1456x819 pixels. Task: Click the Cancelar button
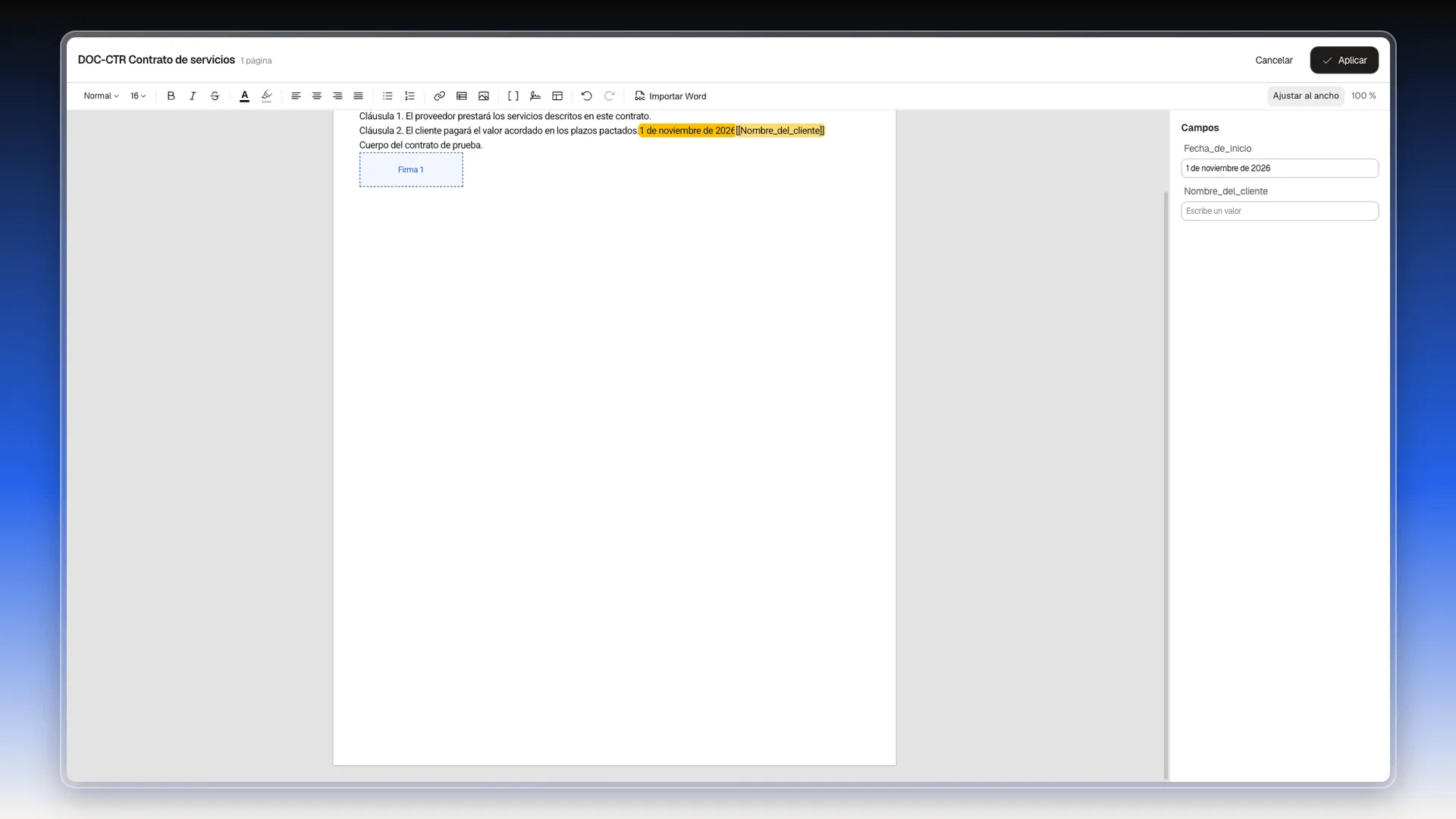point(1273,60)
